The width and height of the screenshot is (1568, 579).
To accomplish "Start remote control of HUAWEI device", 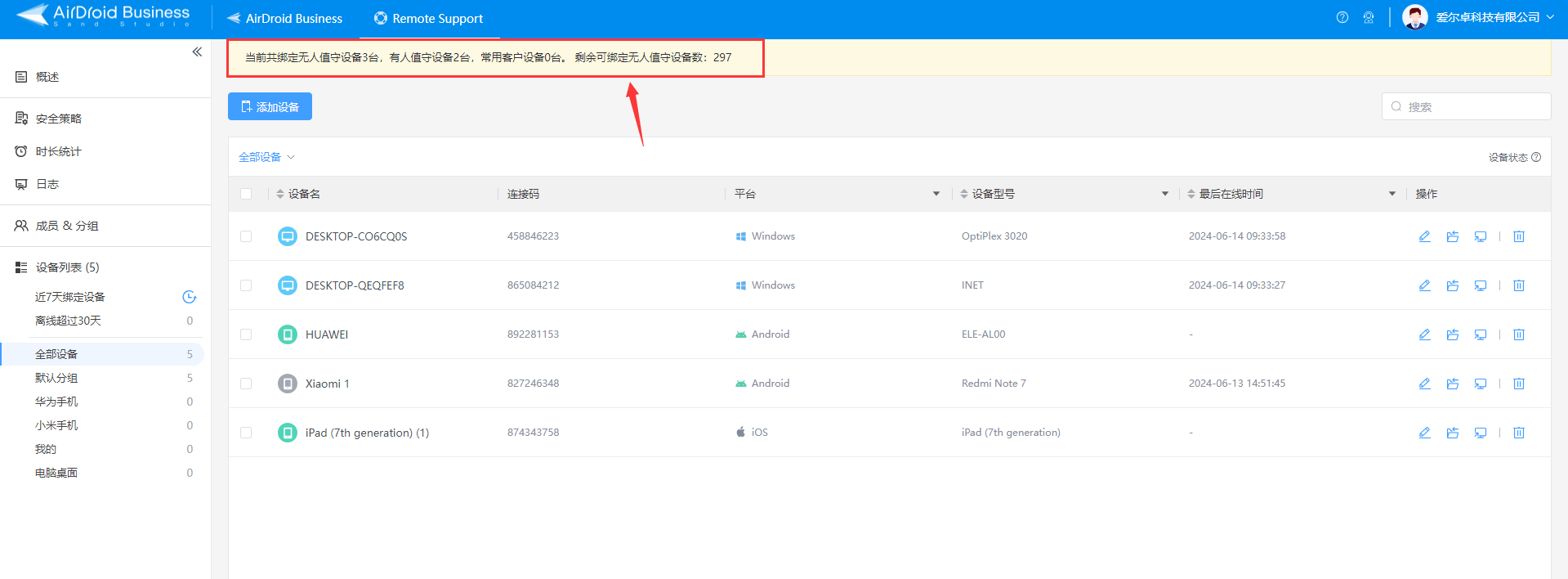I will pyautogui.click(x=1480, y=334).
